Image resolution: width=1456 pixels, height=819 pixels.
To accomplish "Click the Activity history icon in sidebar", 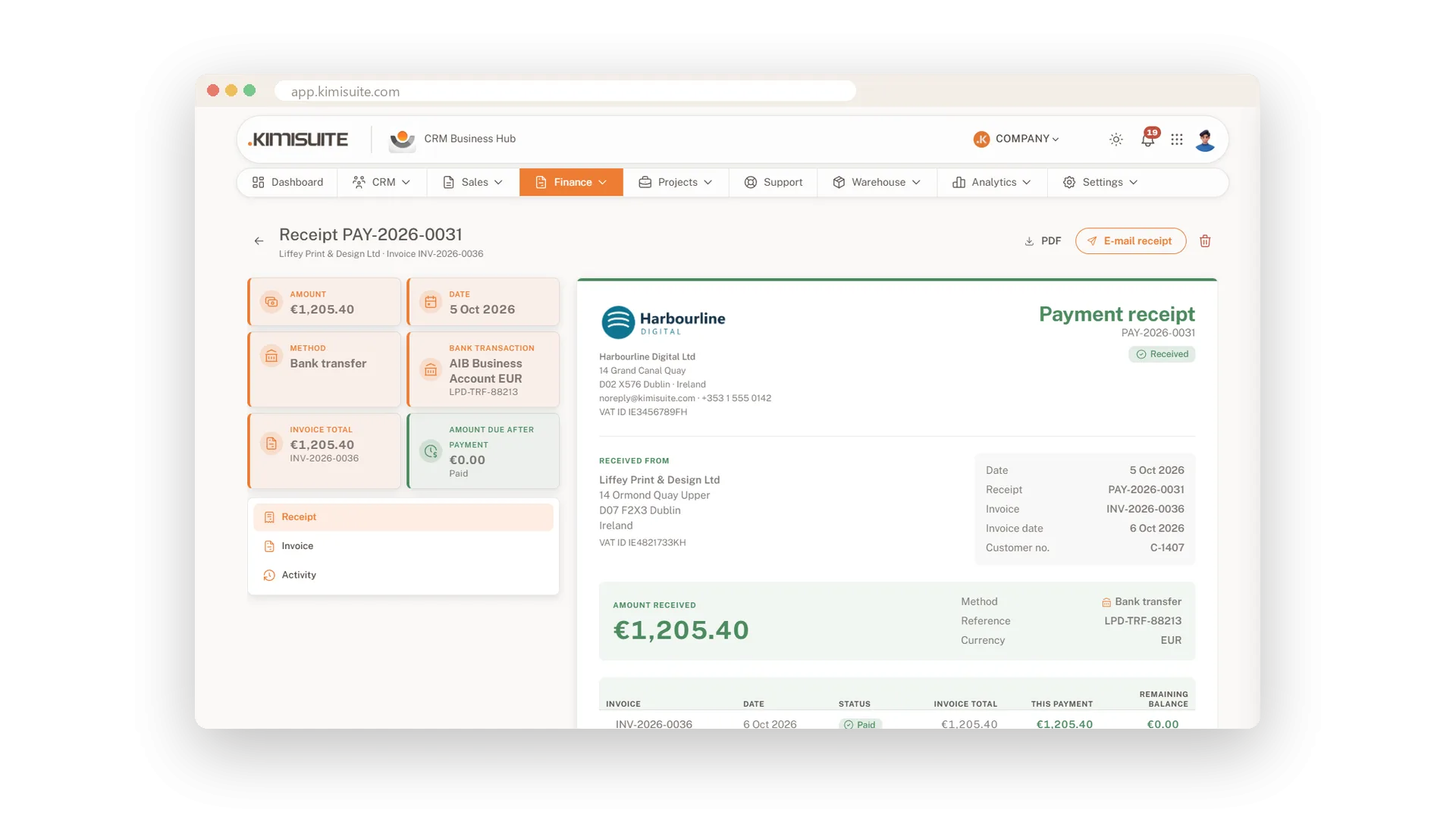I will [269, 576].
